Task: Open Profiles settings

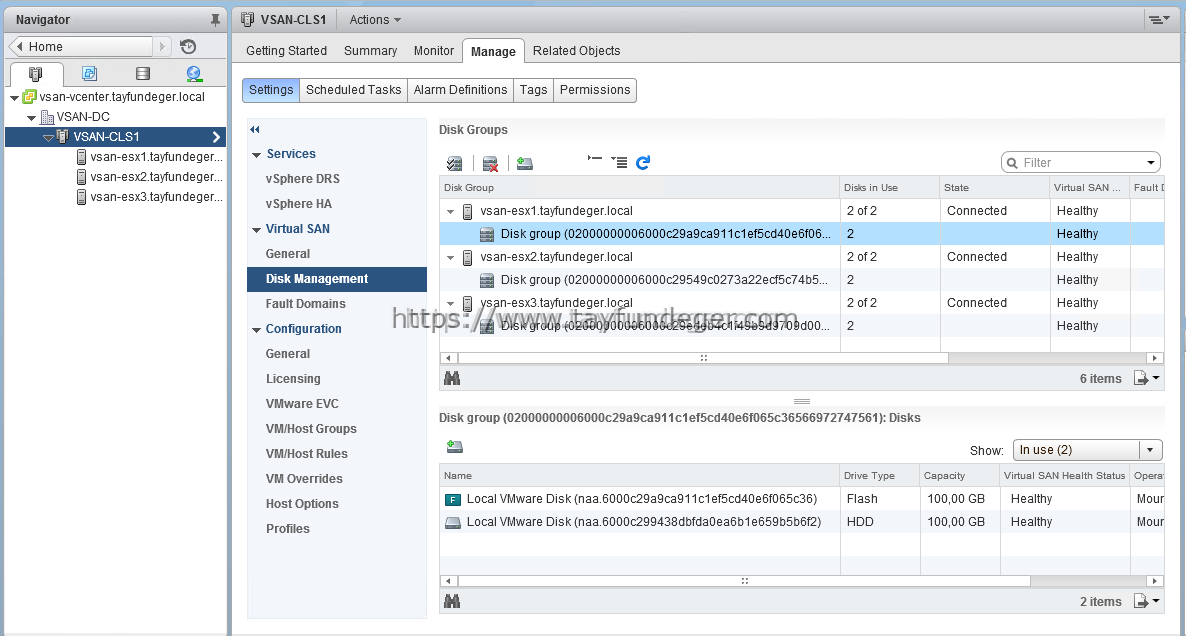Action: click(287, 528)
